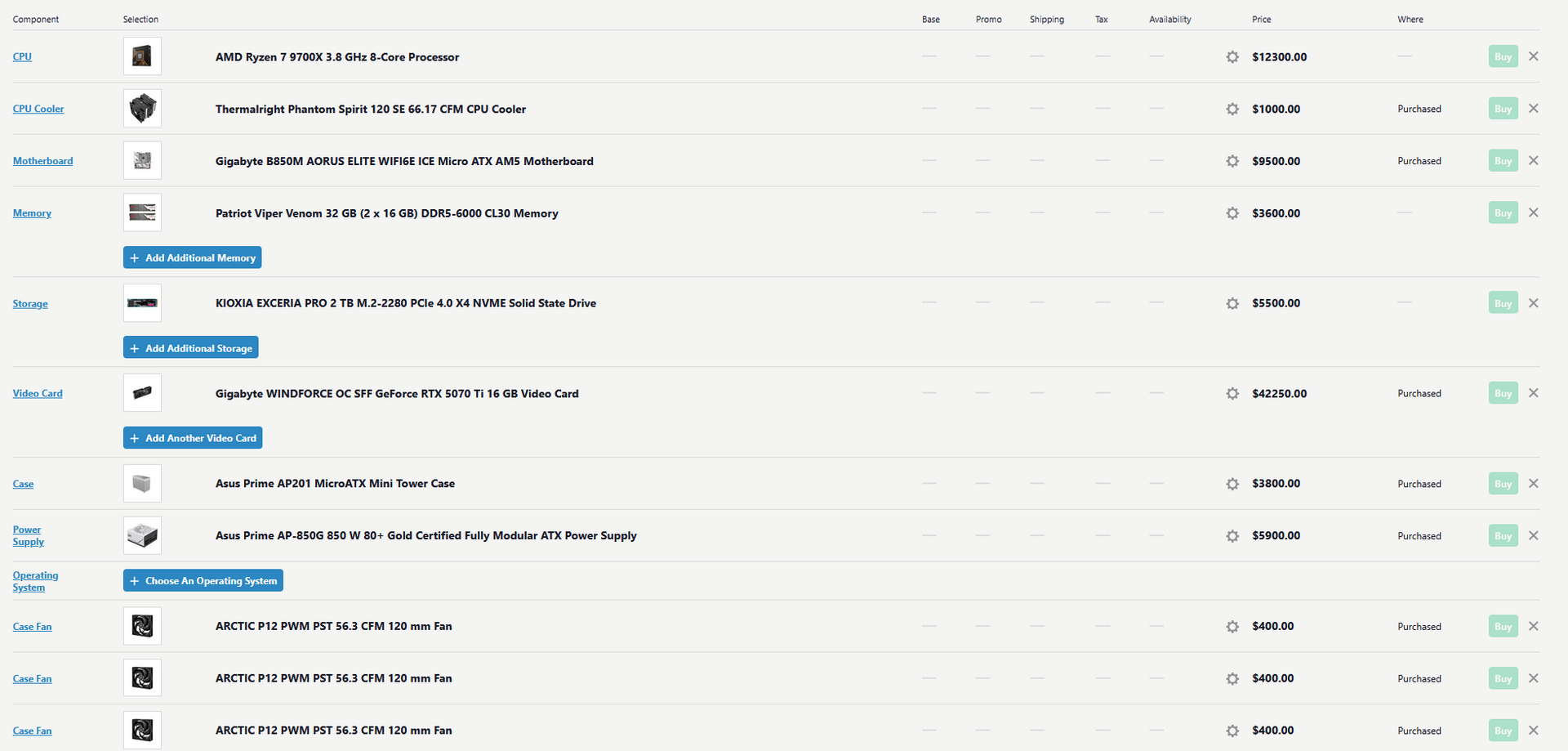Image resolution: width=1568 pixels, height=751 pixels.
Task: Click the $42250.00 video card price
Action: (x=1280, y=394)
